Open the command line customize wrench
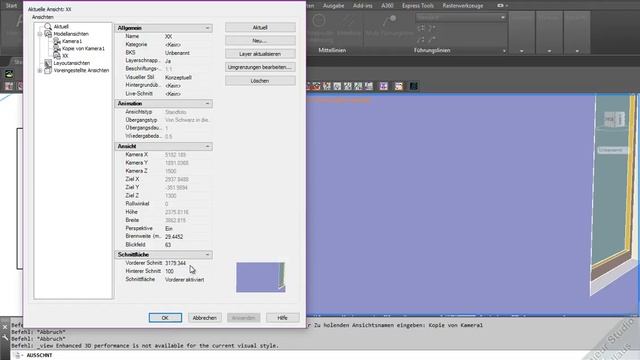640x360 pixels. click(x=5, y=338)
